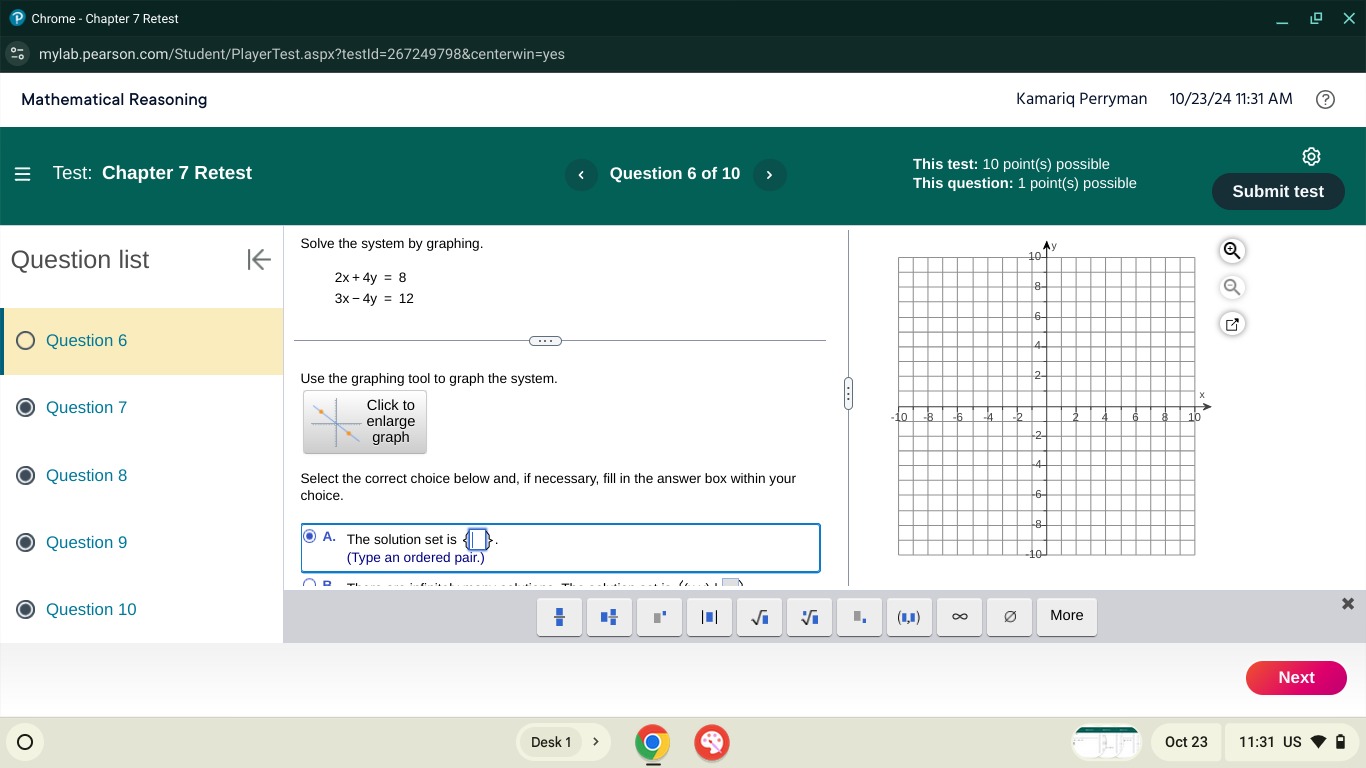Select Question 7 in the list

point(142,408)
